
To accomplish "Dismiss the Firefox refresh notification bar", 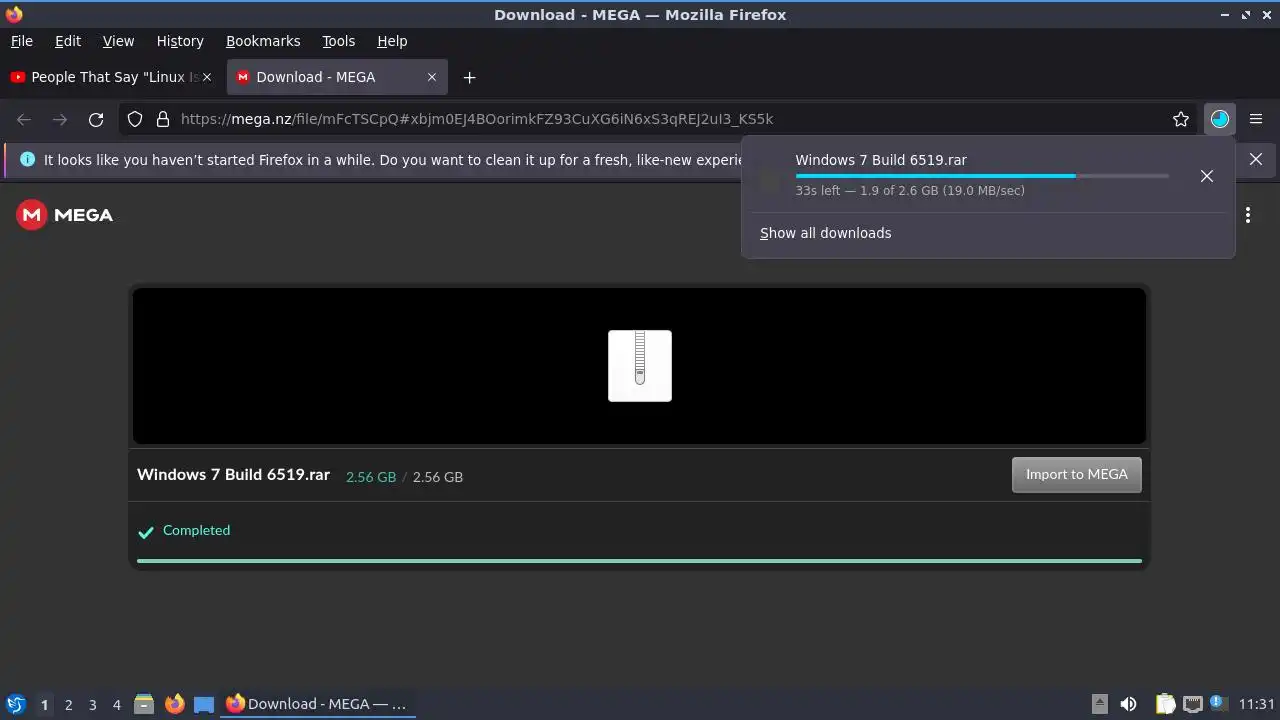I will pos(1256,159).
